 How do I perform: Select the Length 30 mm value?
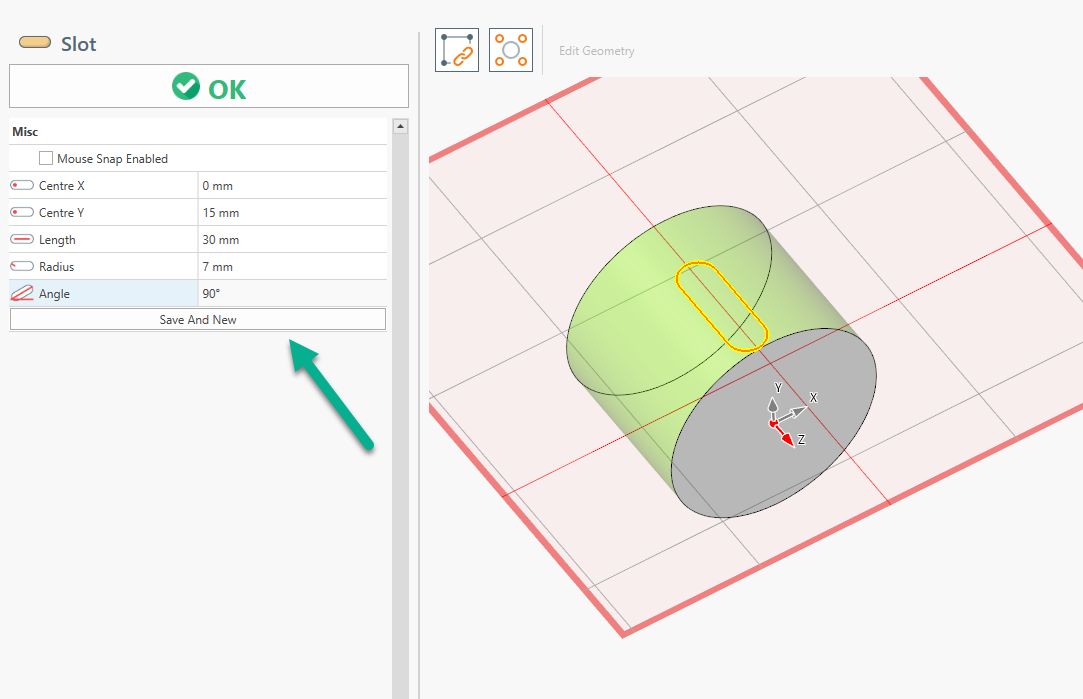(x=291, y=240)
